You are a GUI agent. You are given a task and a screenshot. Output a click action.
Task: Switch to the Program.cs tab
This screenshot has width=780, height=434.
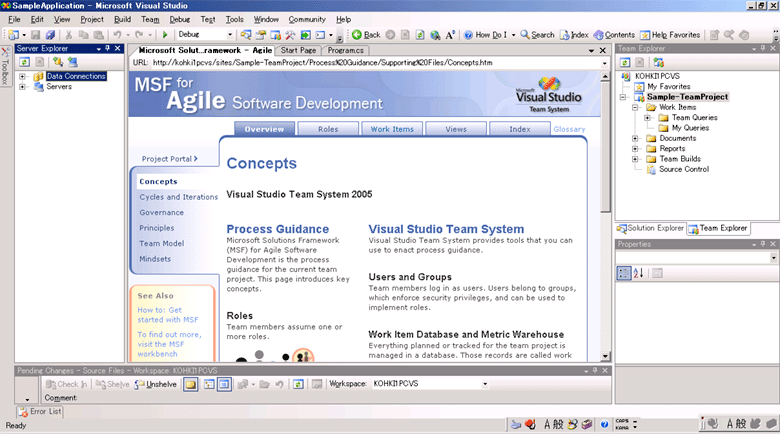point(346,50)
